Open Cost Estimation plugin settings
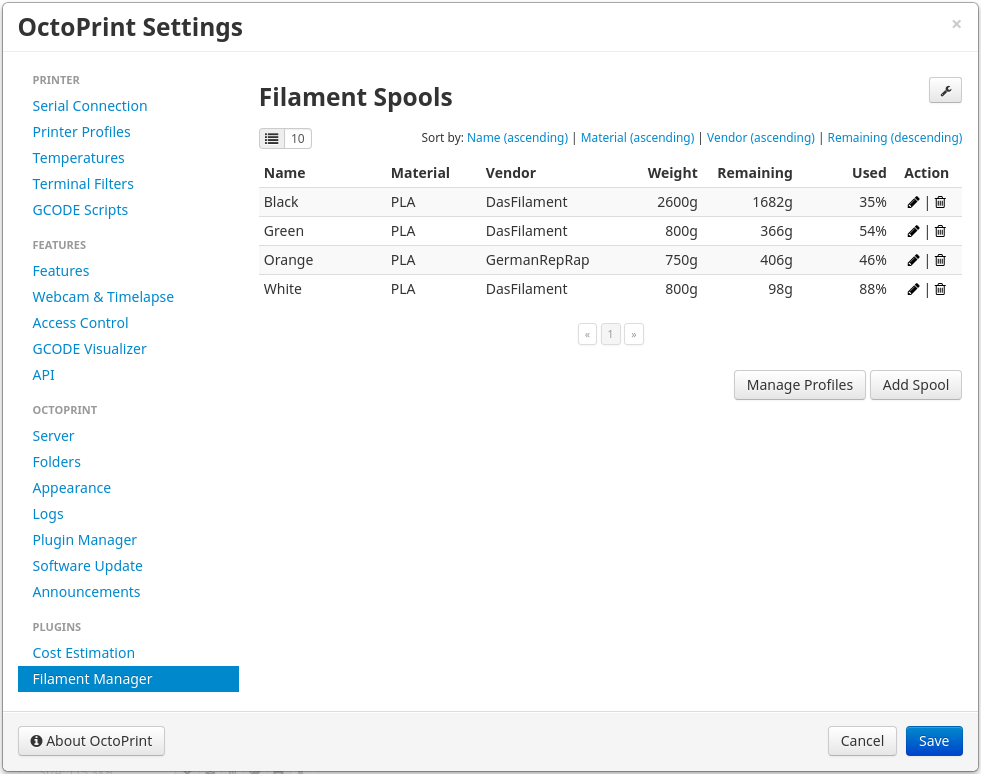 pos(84,653)
